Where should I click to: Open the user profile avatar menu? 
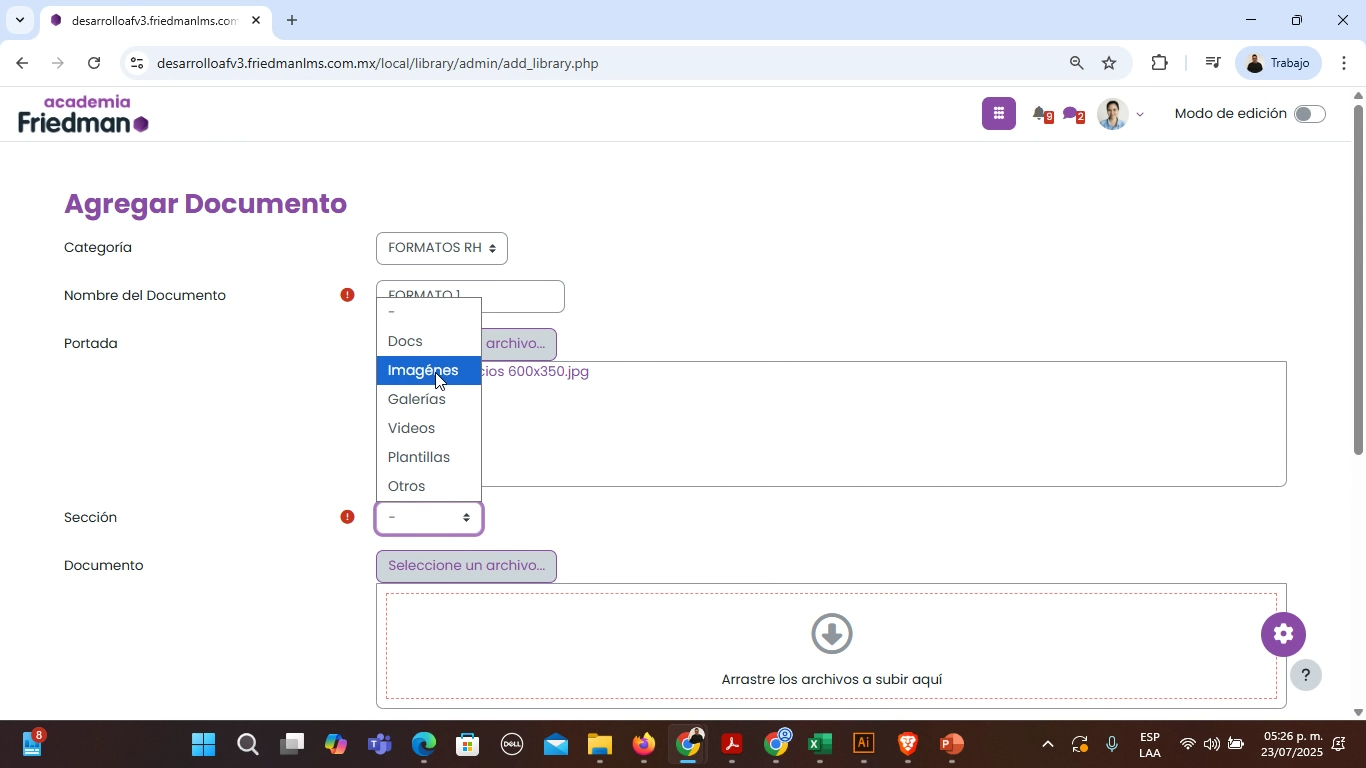(x=1113, y=114)
